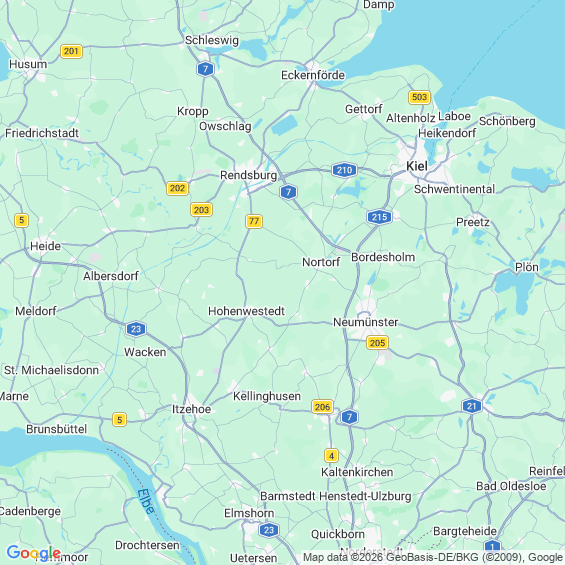Viewport: 565px width, 565px height.
Task: Click the Elbe river label
Action: pyautogui.click(x=146, y=501)
